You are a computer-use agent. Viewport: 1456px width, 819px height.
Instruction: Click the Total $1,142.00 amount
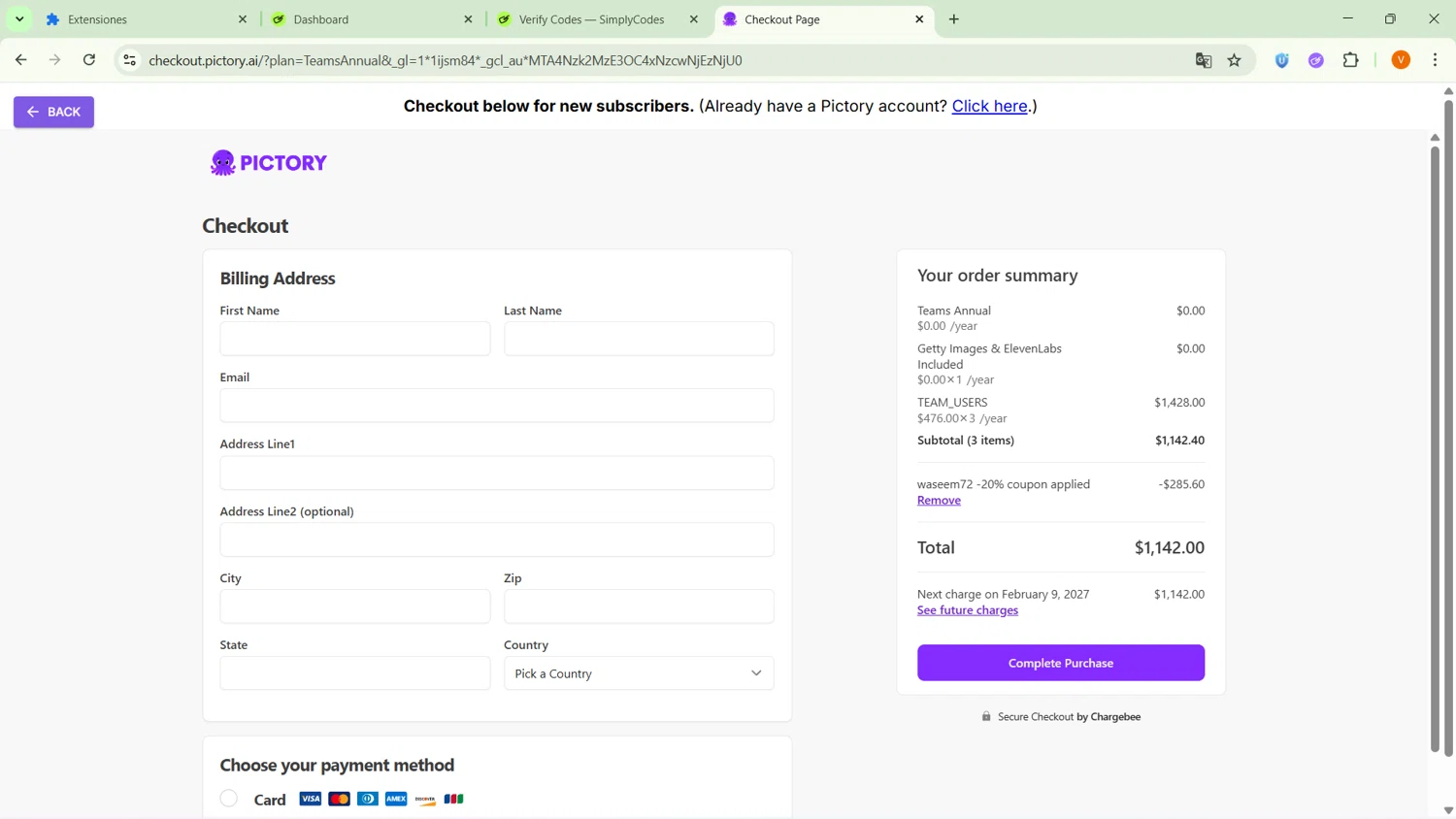pyautogui.click(x=1170, y=547)
